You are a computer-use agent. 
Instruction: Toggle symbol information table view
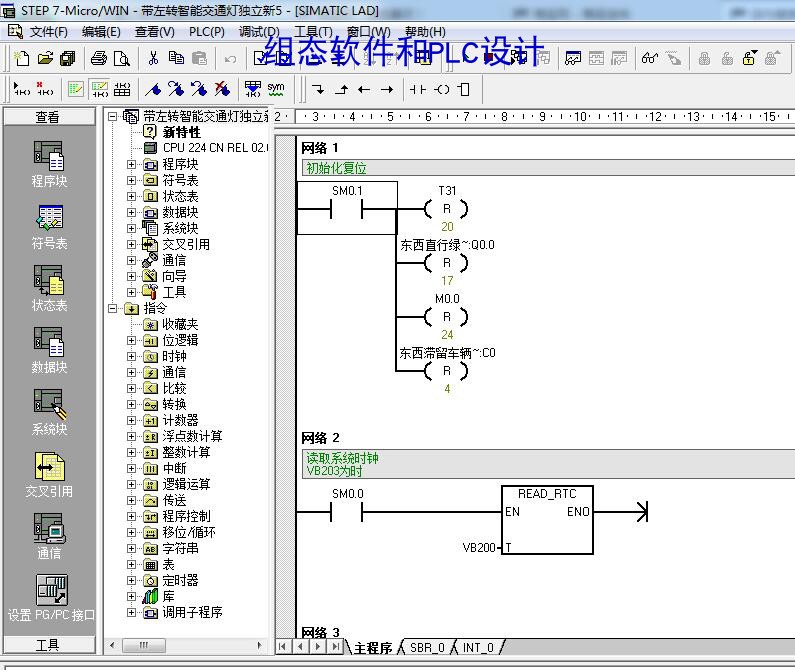click(x=122, y=89)
